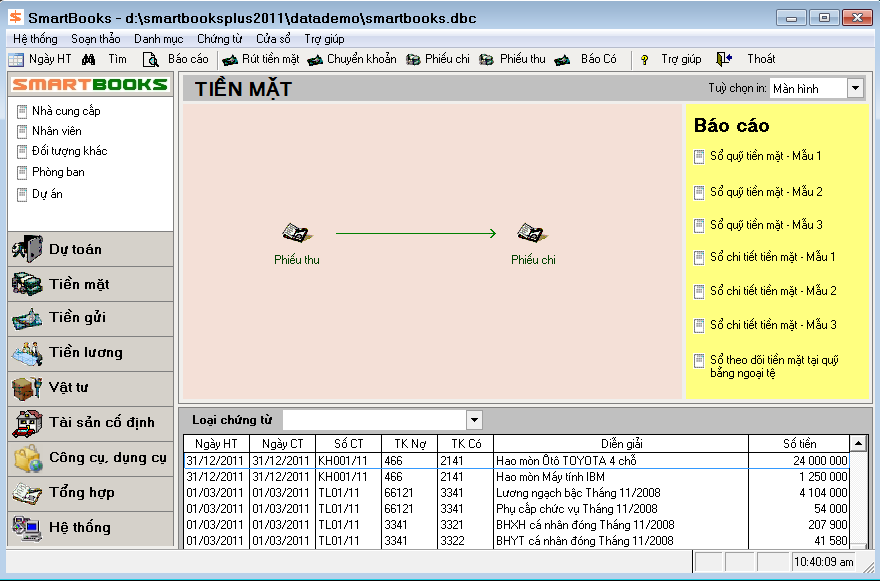Click the Số CT column header
This screenshot has height=582, width=884.
pos(348,444)
